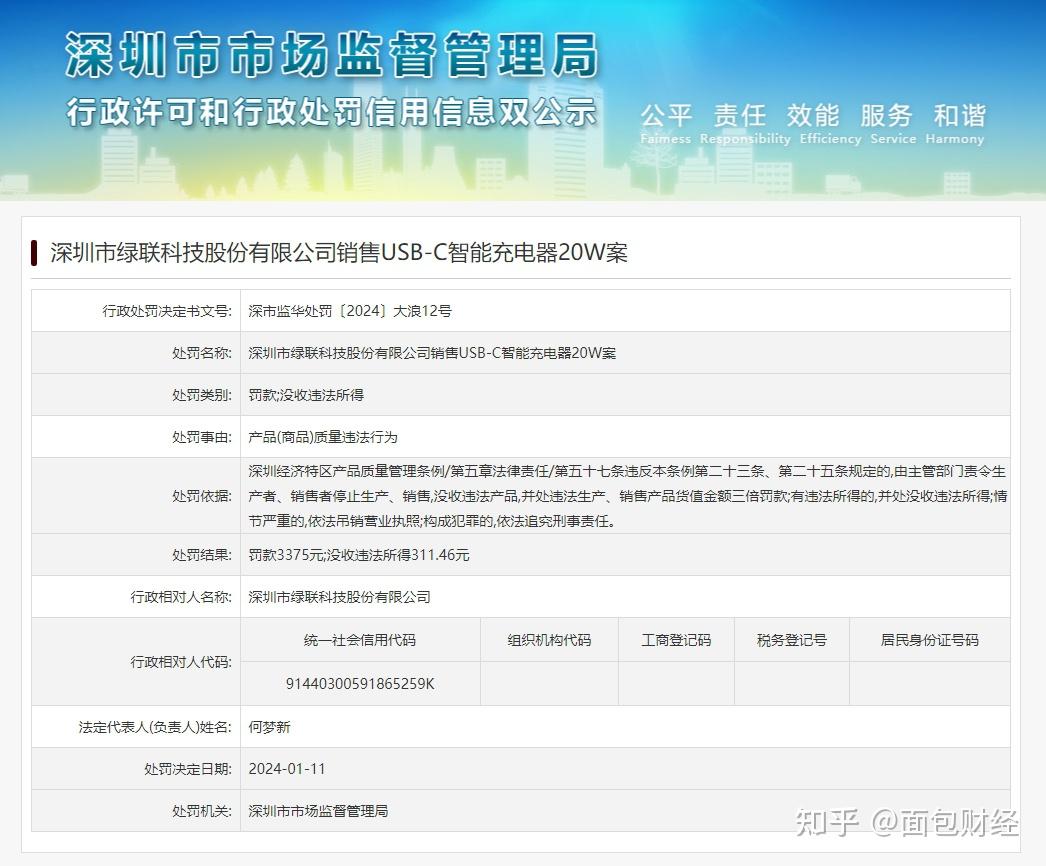
Task: Click the banner slogan 公平 Fairness
Action: point(666,124)
